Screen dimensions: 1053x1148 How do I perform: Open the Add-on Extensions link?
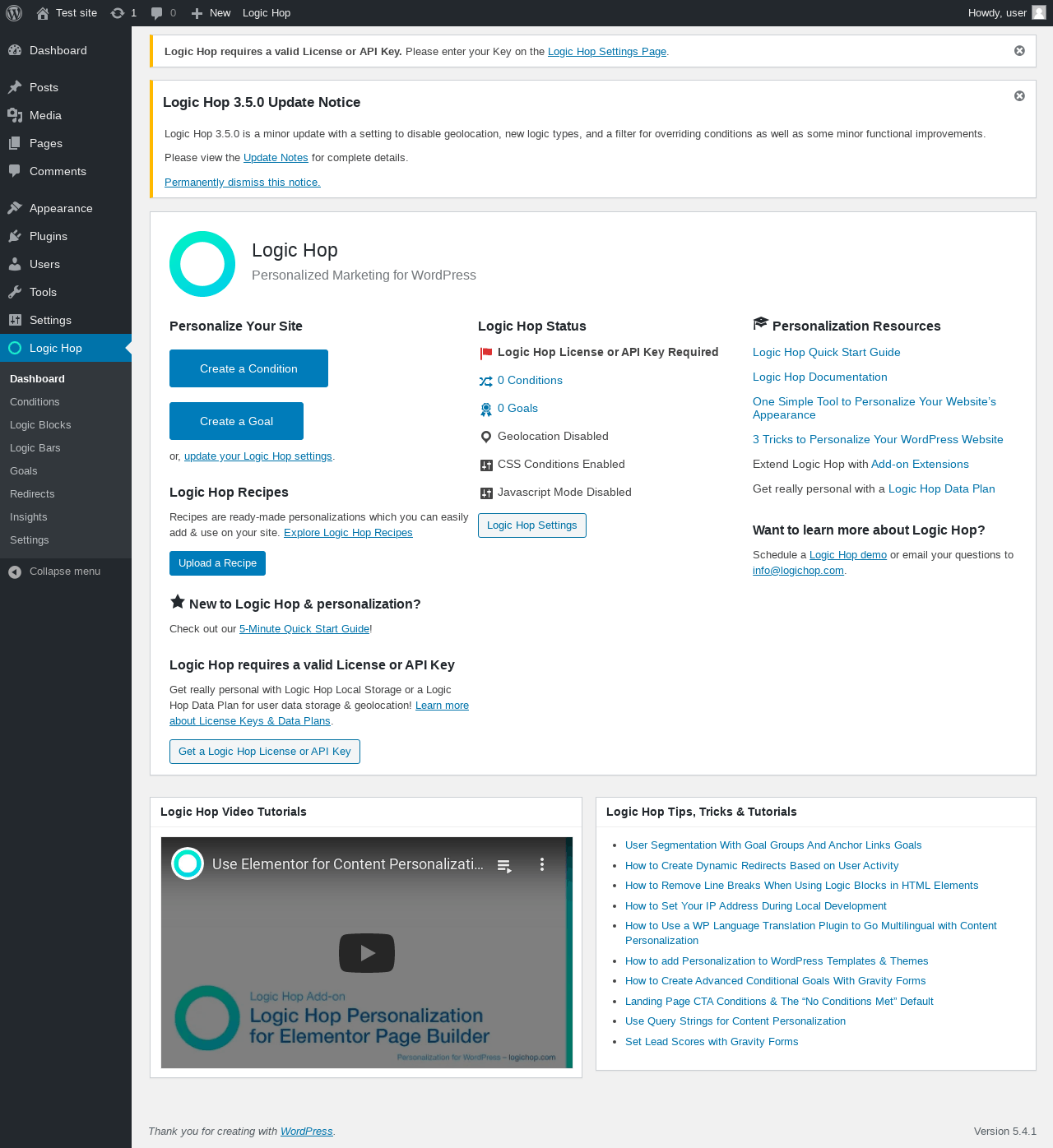point(920,465)
